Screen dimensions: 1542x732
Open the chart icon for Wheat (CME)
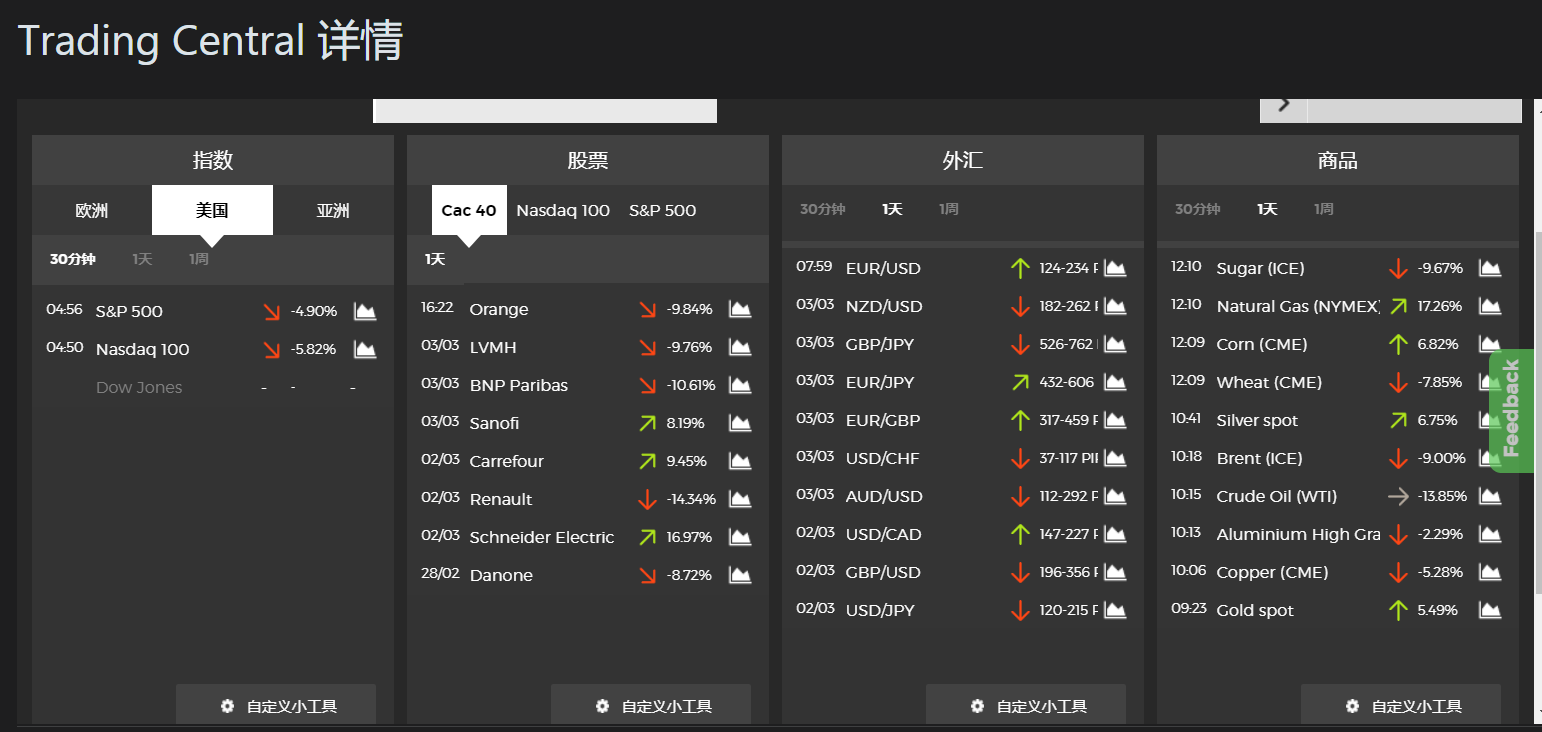click(x=1490, y=382)
